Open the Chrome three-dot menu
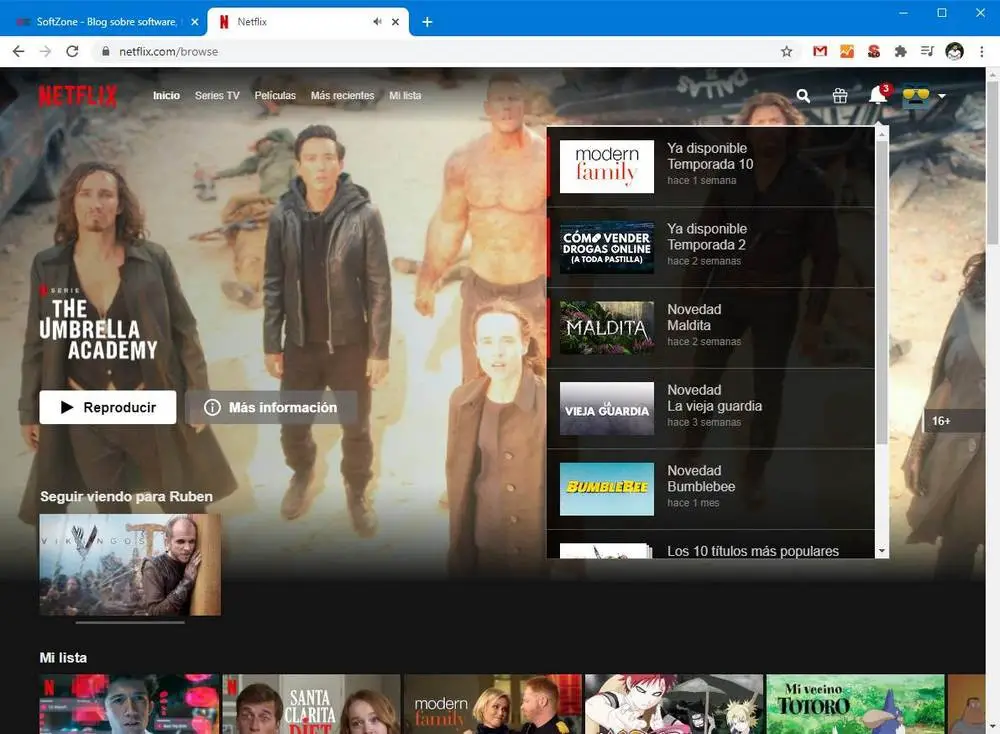Screen dimensions: 1000x734 (982, 51)
